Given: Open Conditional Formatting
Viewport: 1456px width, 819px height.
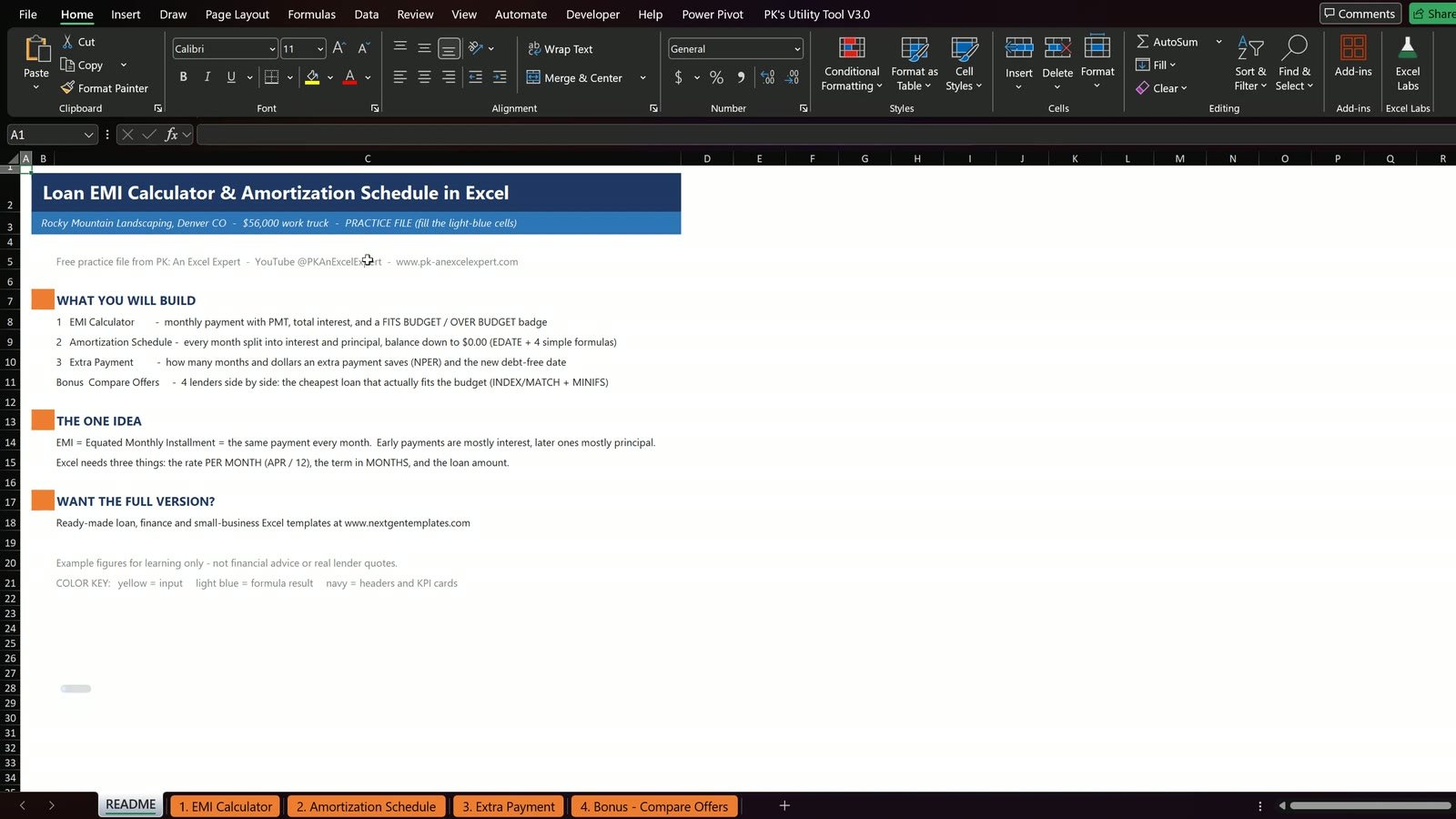Looking at the screenshot, I should click(x=852, y=64).
